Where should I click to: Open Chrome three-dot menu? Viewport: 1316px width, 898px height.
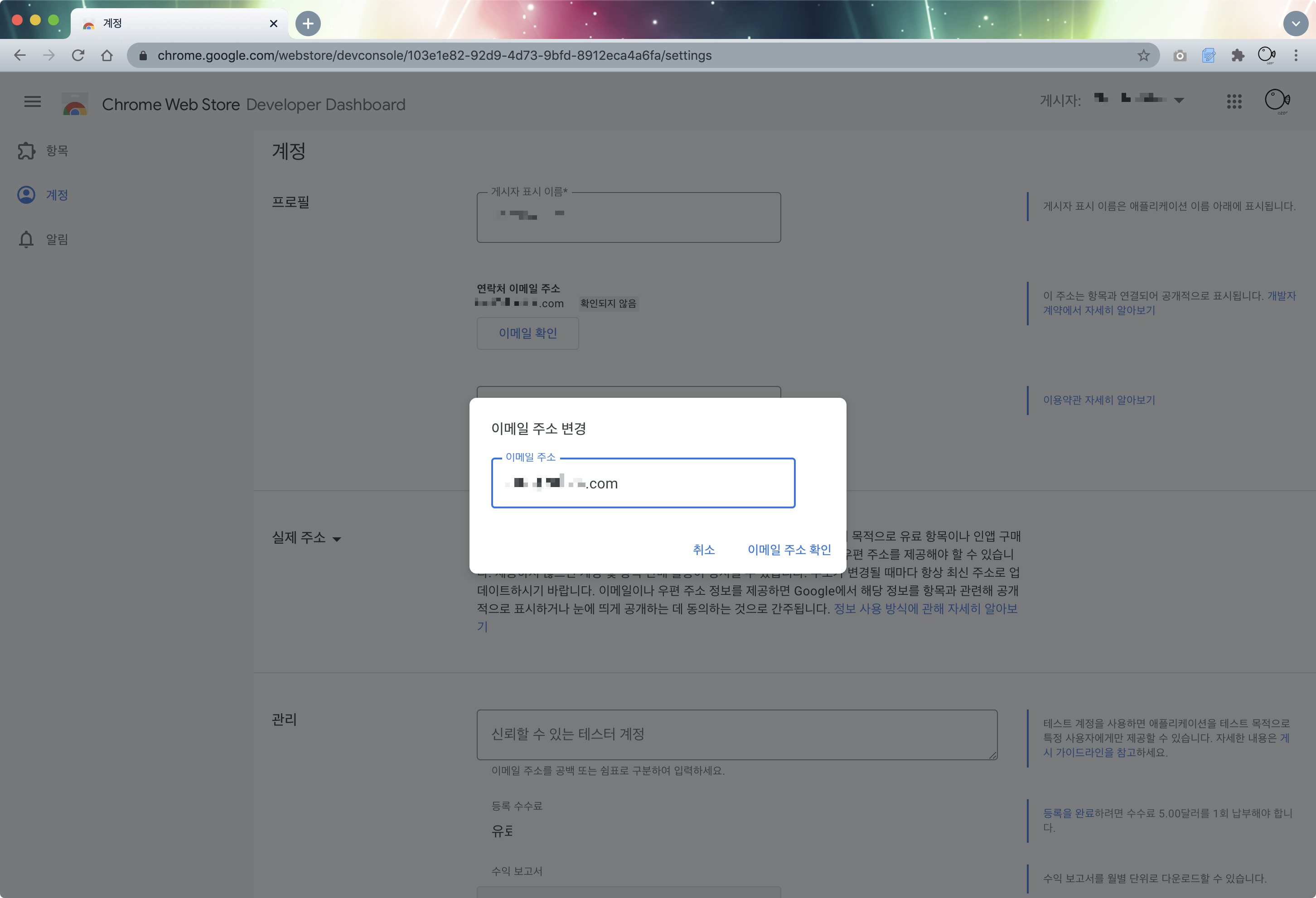tap(1296, 55)
